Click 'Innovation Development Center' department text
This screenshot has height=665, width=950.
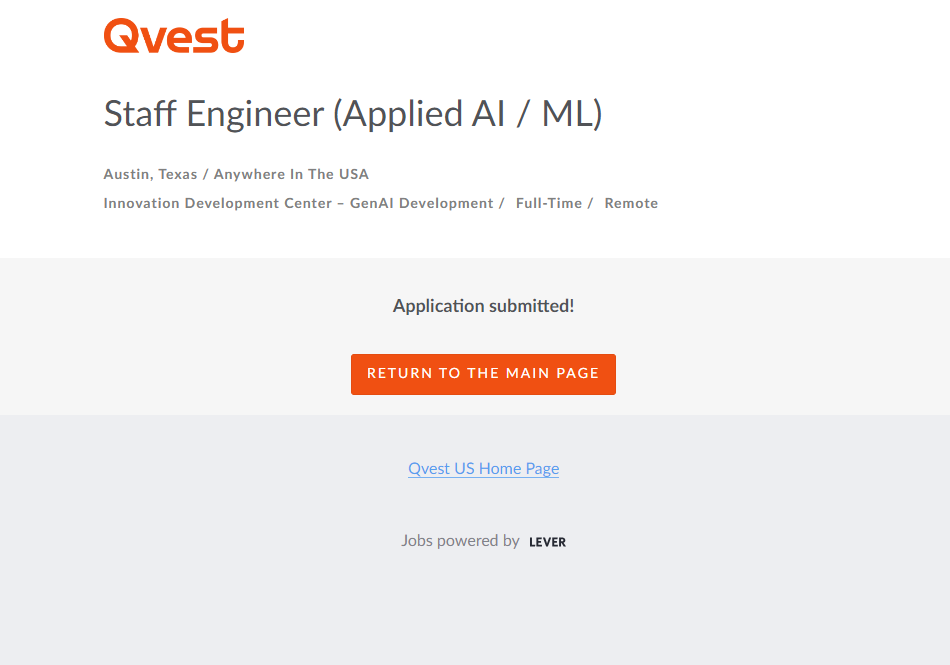pos(217,203)
